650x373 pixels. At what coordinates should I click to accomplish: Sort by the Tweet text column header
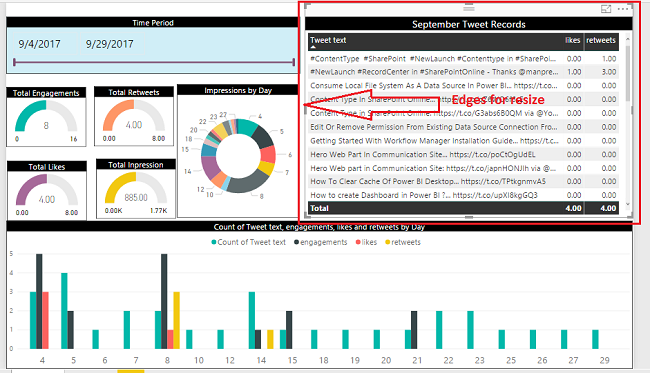(328, 40)
